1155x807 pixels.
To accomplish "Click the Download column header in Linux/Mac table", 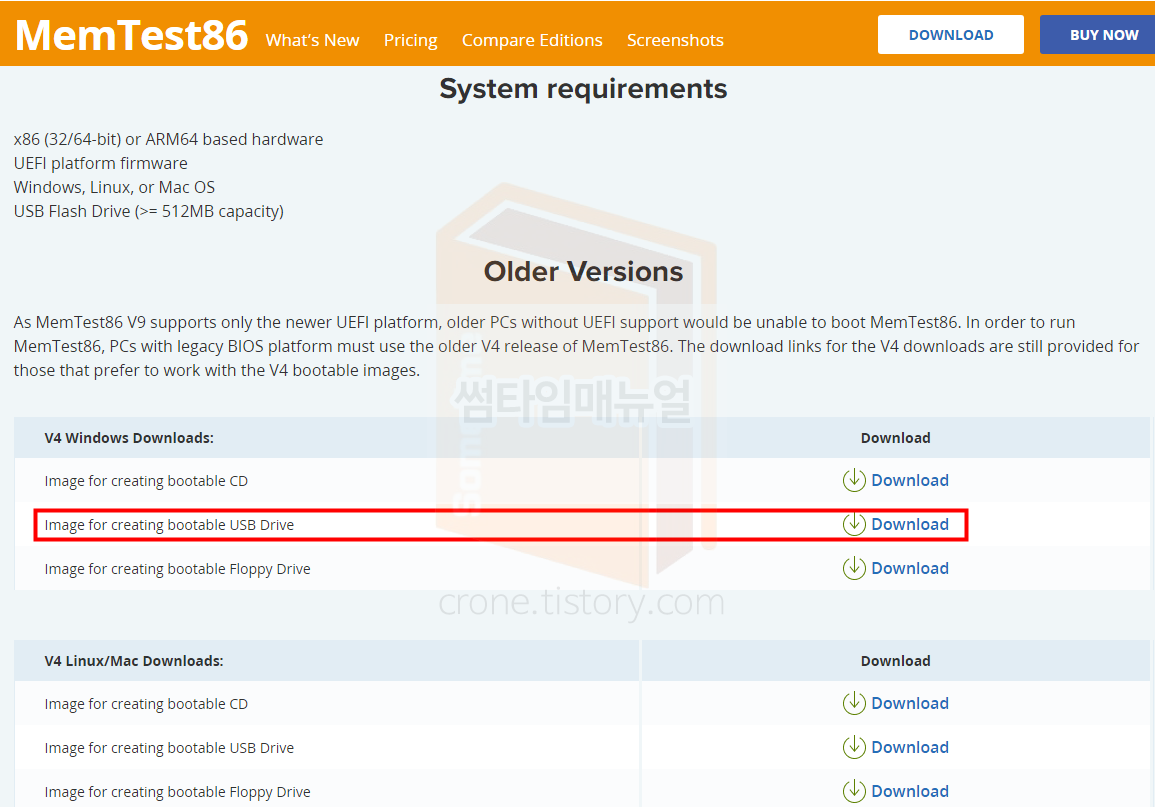I will coord(895,661).
